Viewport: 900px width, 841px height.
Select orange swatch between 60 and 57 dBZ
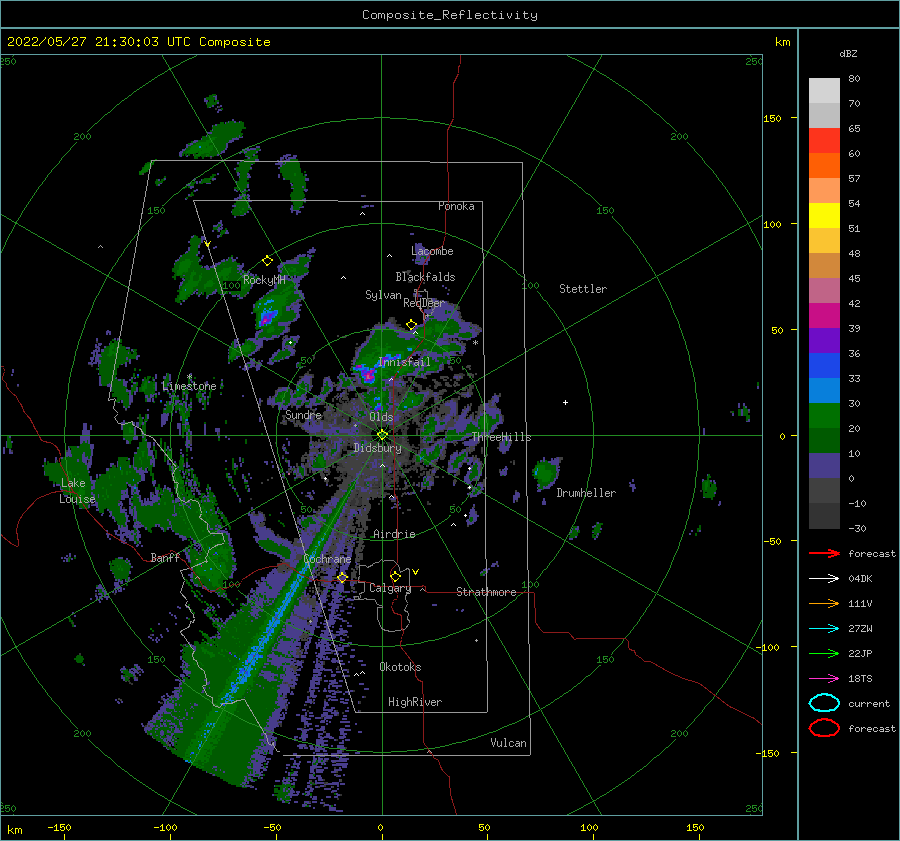pyautogui.click(x=824, y=165)
